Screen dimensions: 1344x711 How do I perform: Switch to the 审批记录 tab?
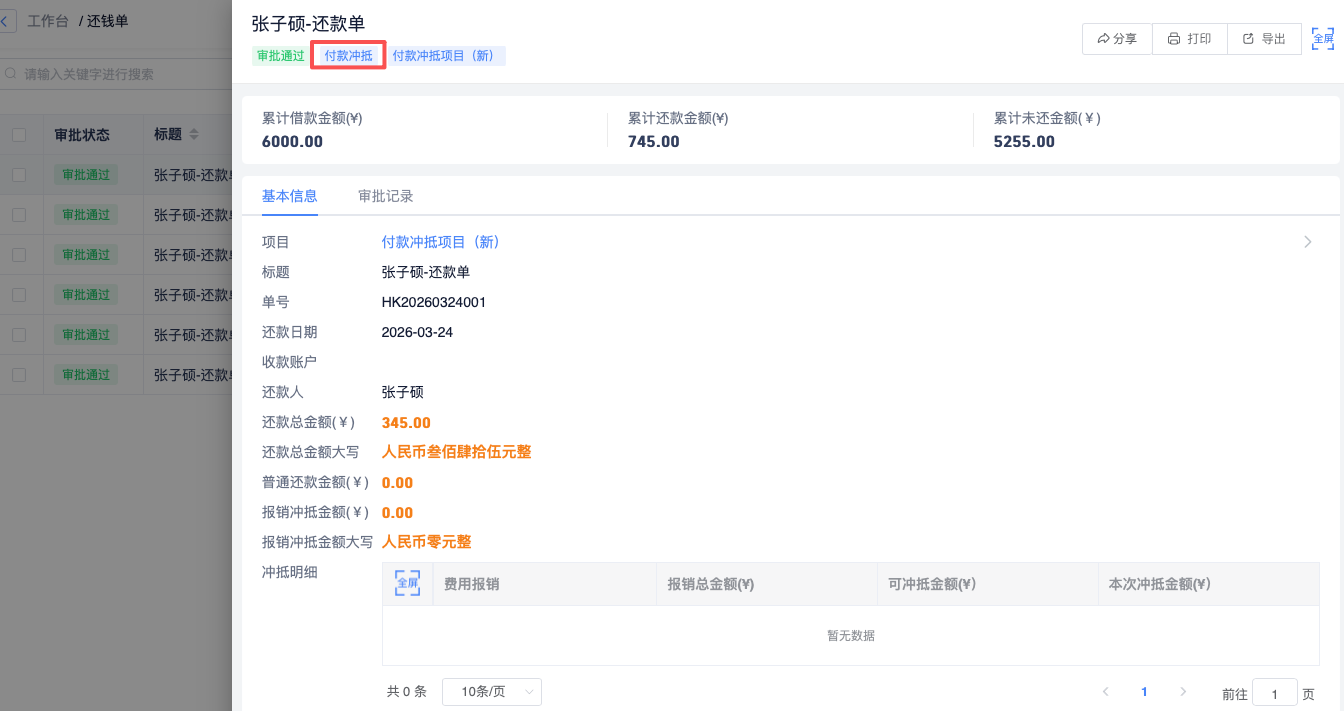pos(385,196)
